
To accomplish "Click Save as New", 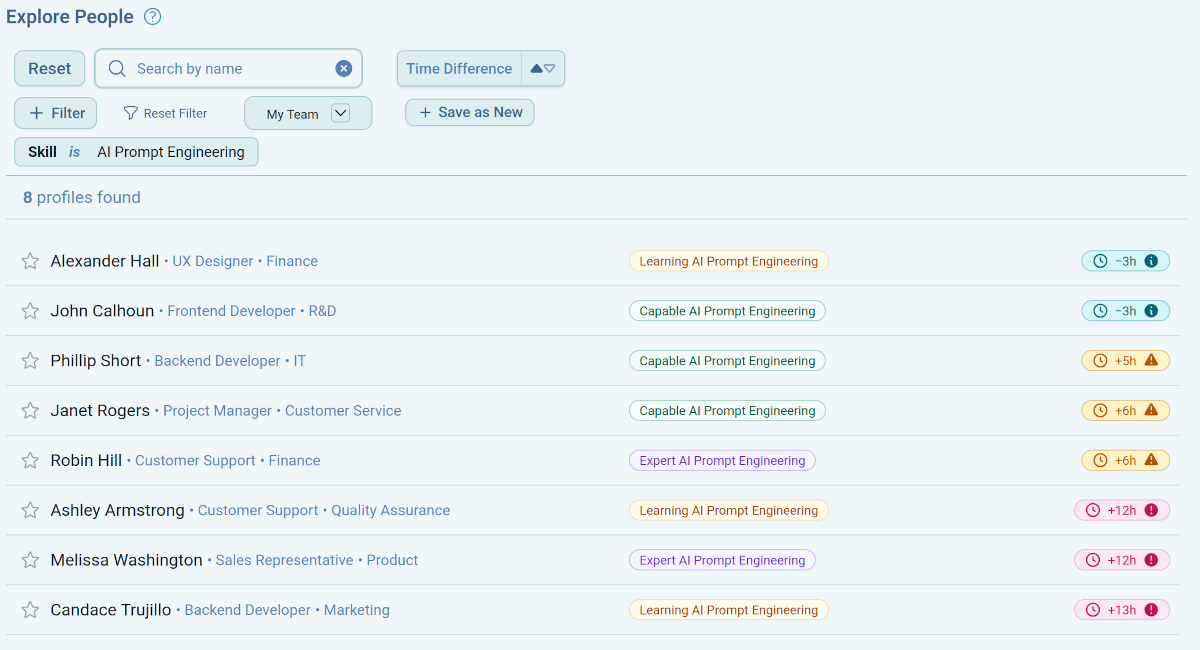I will click(469, 112).
